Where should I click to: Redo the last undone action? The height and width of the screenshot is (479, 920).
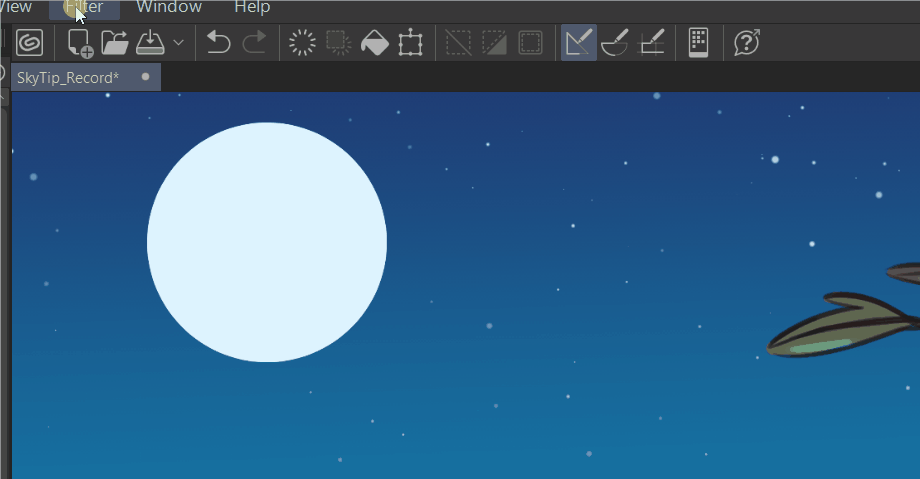[x=255, y=43]
